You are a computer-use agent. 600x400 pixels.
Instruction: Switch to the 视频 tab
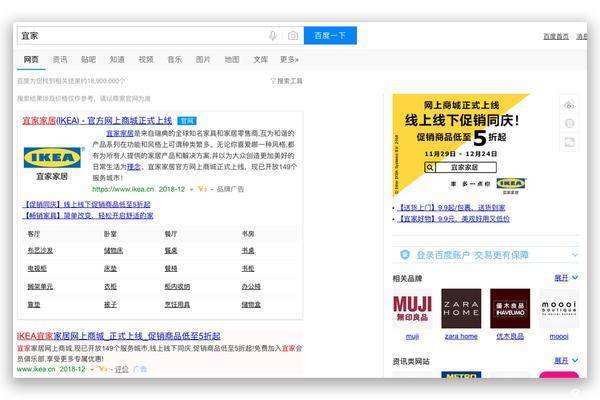(x=146, y=59)
